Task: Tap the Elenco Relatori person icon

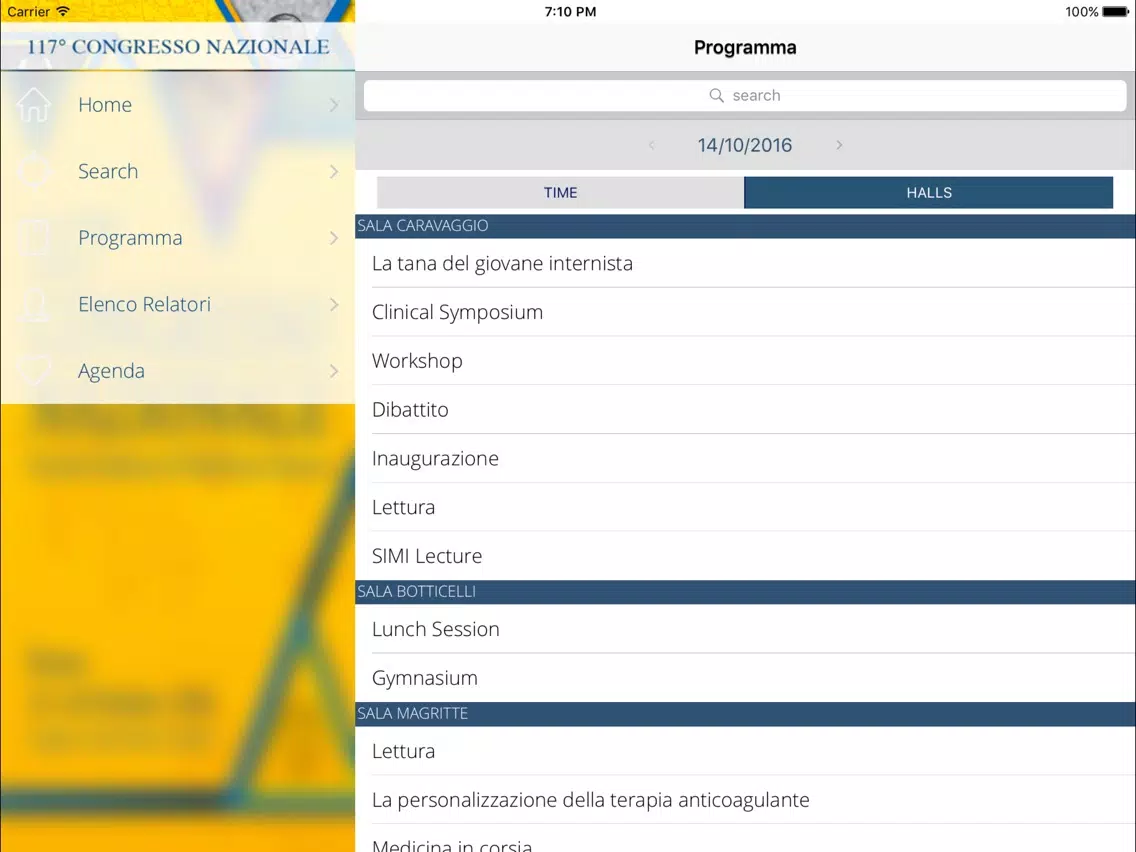Action: [33, 304]
